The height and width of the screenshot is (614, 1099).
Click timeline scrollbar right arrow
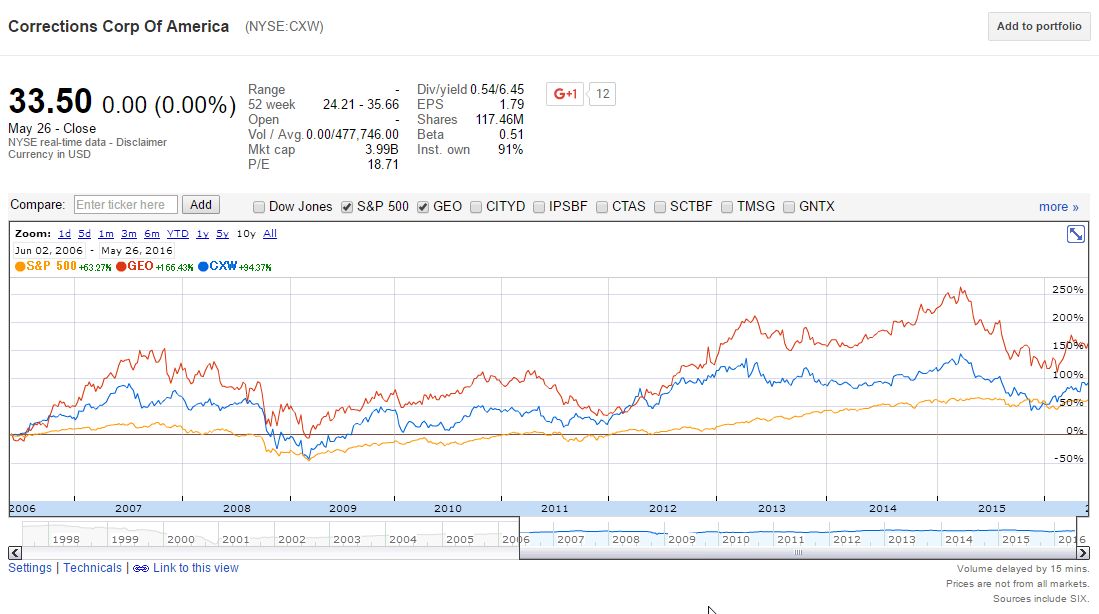coord(1083,553)
